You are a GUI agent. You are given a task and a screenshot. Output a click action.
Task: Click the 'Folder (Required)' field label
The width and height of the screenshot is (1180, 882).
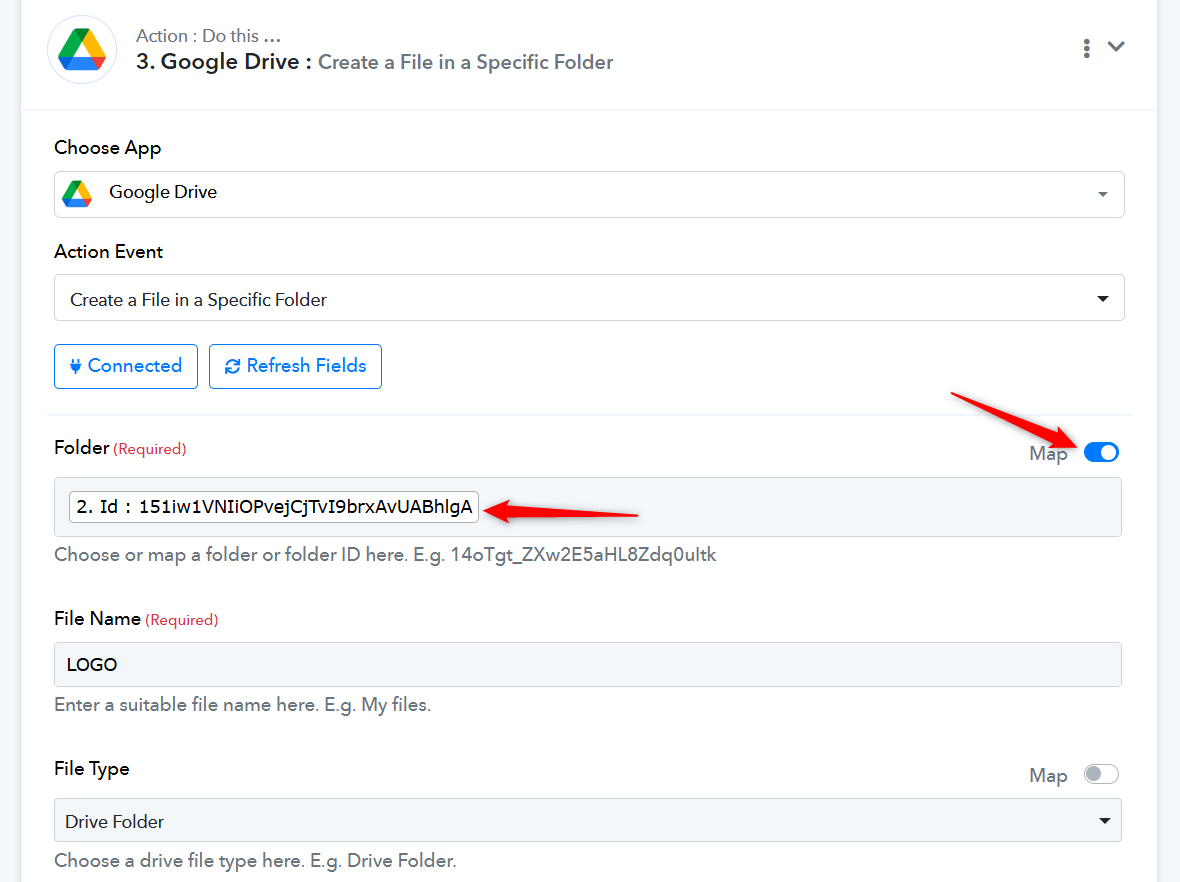point(120,449)
